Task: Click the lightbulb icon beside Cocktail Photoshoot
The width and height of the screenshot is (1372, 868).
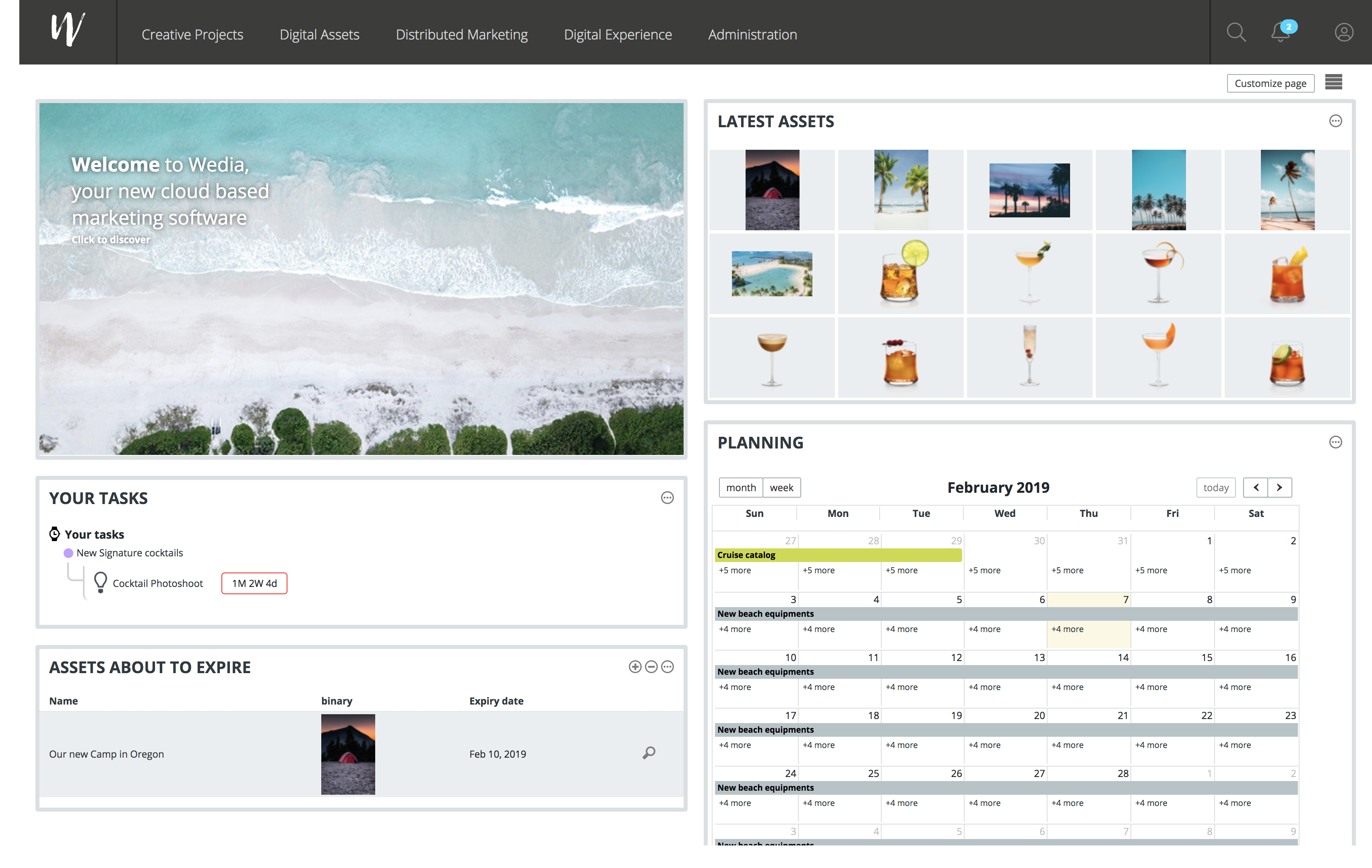Action: pyautogui.click(x=100, y=583)
